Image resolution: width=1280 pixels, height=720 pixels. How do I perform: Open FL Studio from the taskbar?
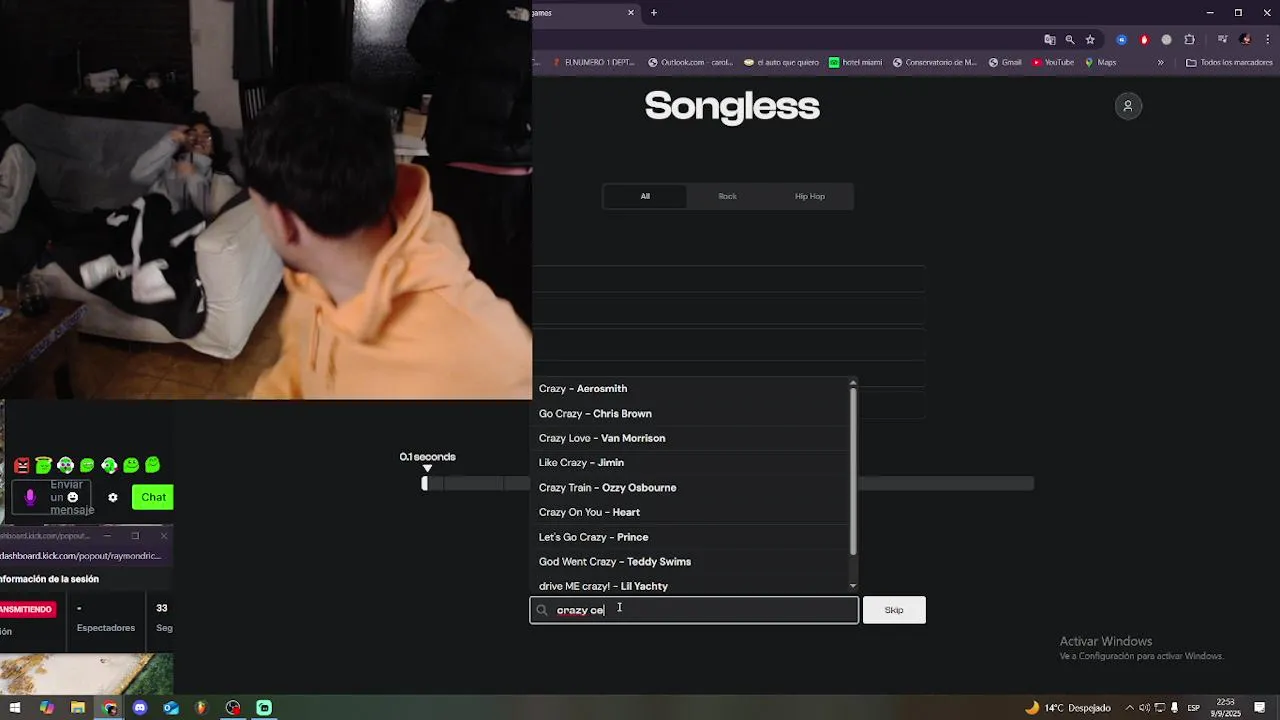pos(201,708)
